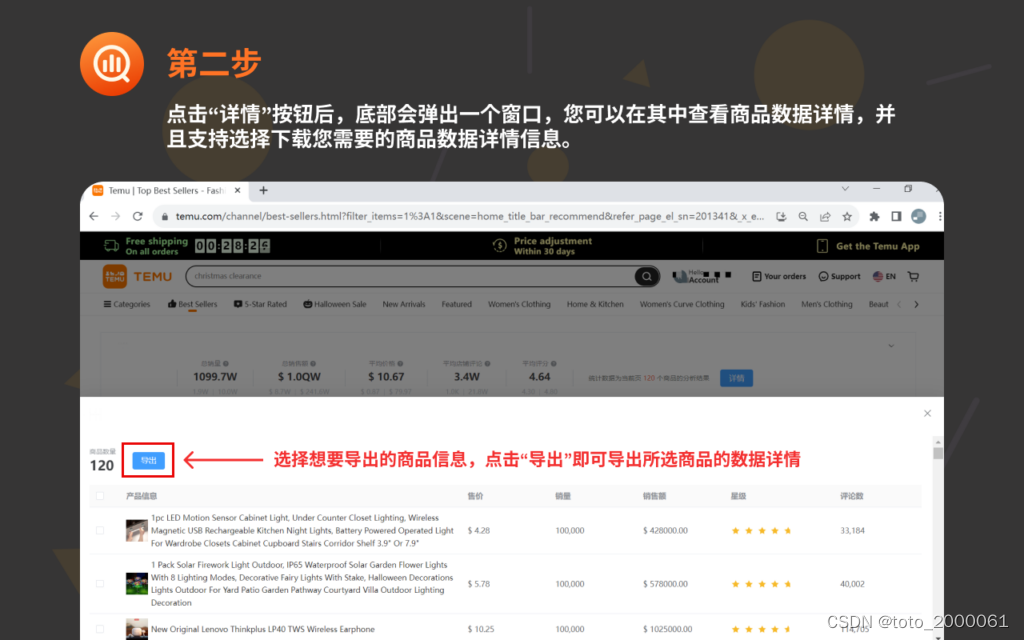Select the Kids' Fashion tab

[763, 304]
